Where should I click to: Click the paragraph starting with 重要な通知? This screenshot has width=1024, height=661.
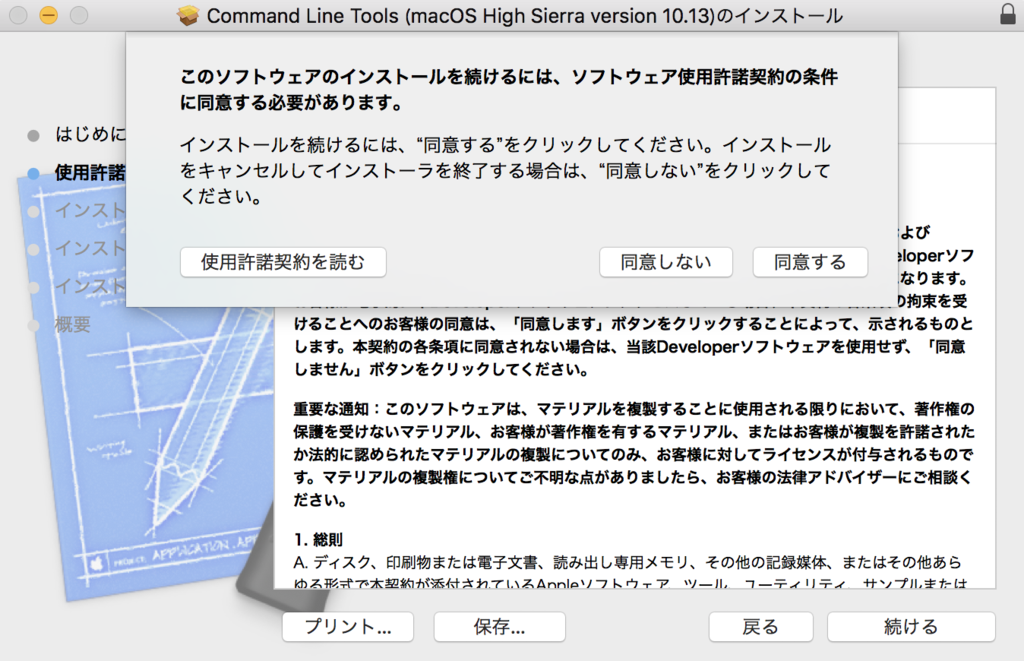coord(633,454)
